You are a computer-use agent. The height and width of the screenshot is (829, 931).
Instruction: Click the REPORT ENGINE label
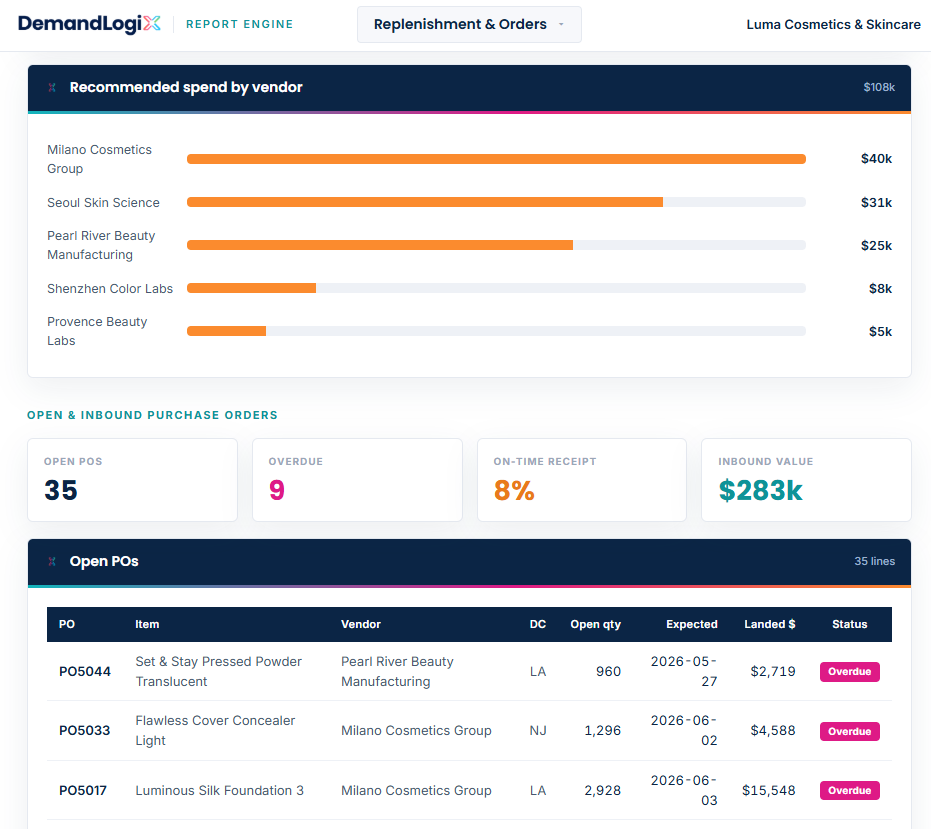tap(239, 24)
